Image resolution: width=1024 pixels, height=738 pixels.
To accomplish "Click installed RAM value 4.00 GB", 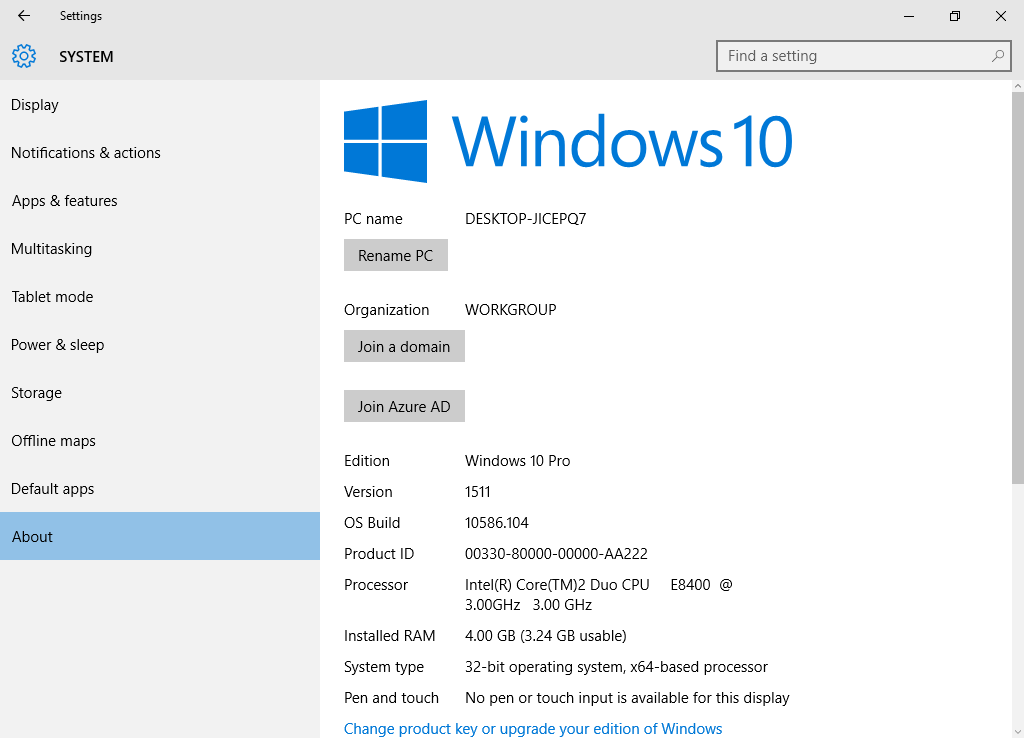I will click(545, 635).
